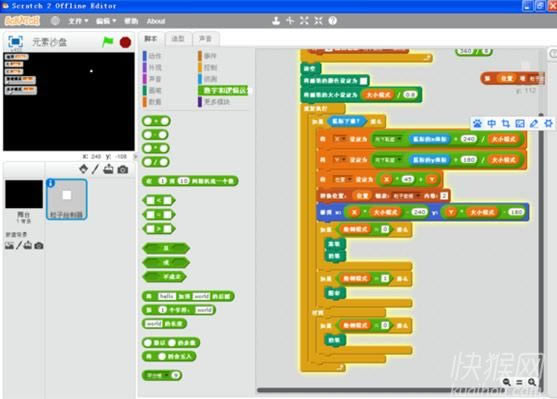Open the globe language selector
Screen dimensions: 557x399
(x=55, y=21)
